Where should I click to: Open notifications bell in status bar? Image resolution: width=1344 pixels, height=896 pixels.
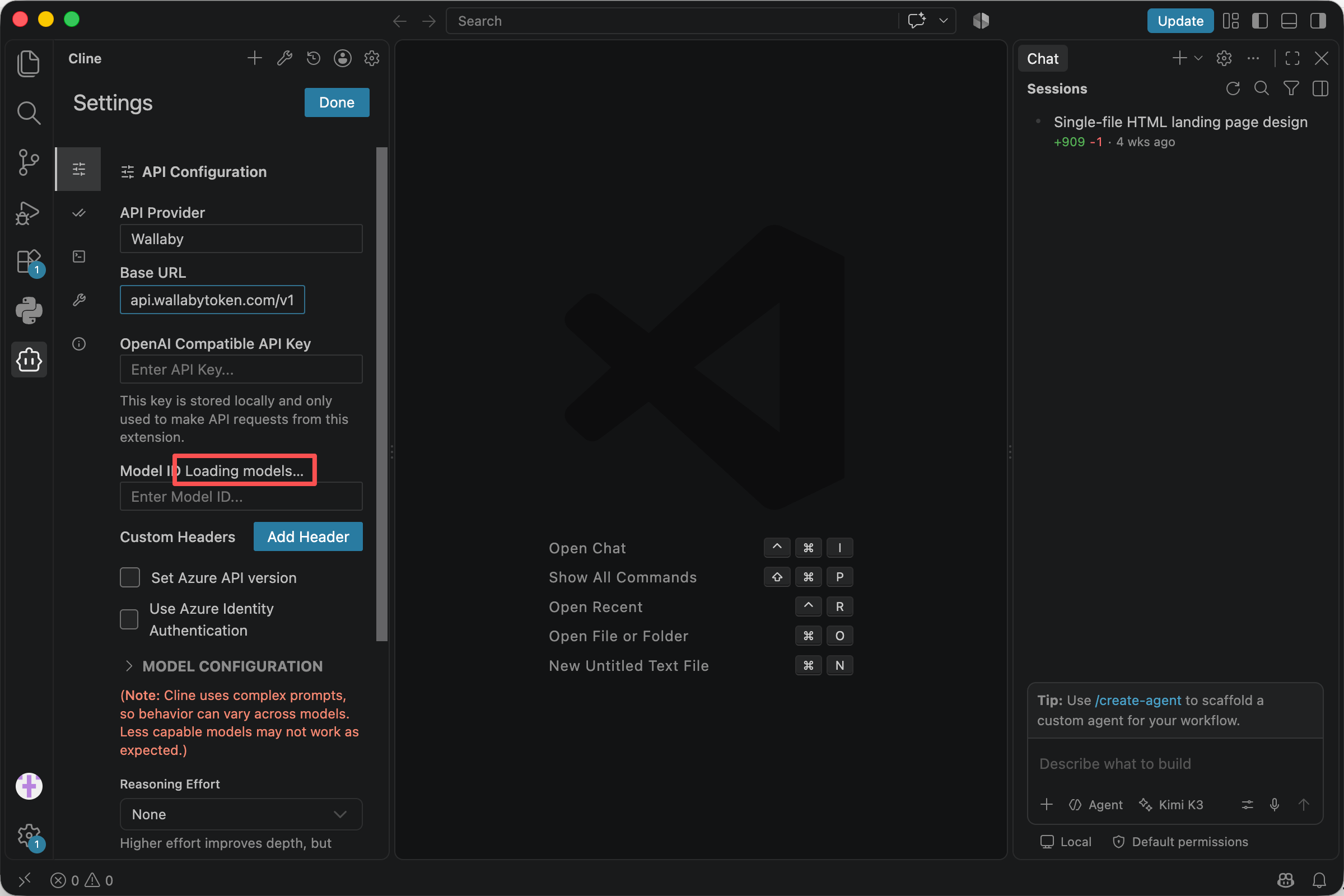1319,880
